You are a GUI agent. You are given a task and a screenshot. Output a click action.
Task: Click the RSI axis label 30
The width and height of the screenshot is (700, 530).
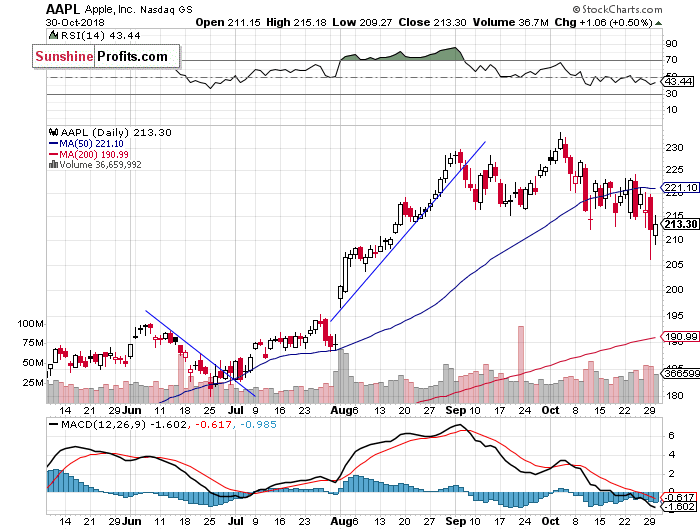pyautogui.click(x=671, y=94)
